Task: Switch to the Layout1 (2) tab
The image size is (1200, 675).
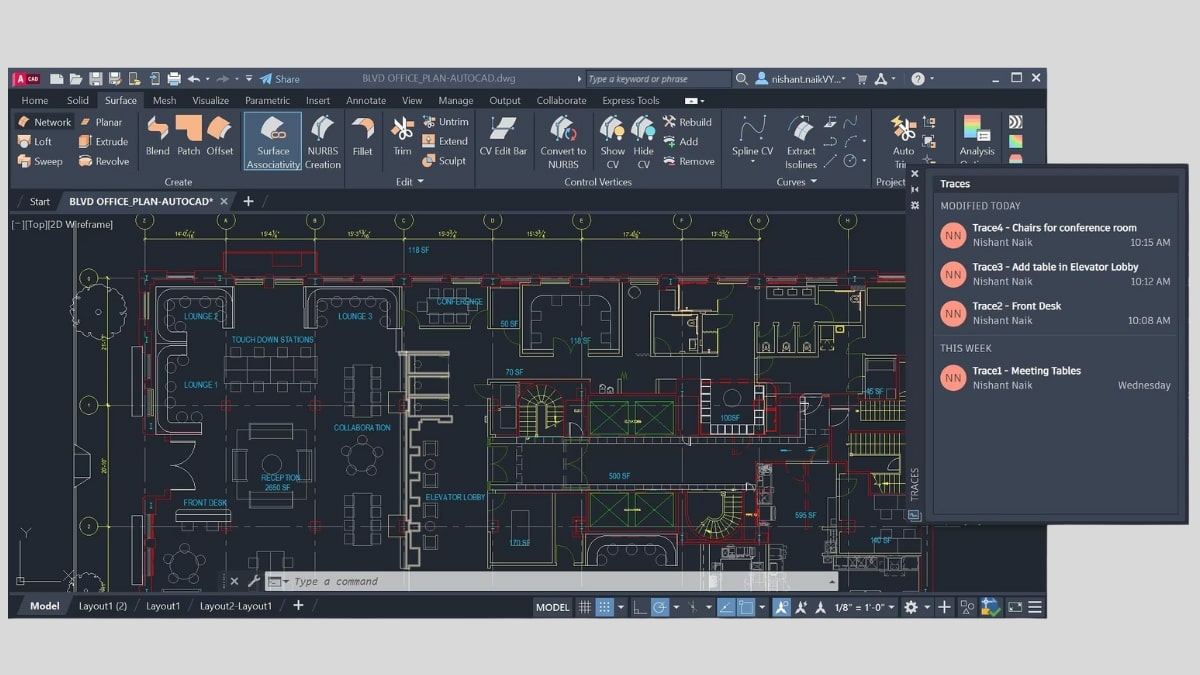Action: [103, 606]
